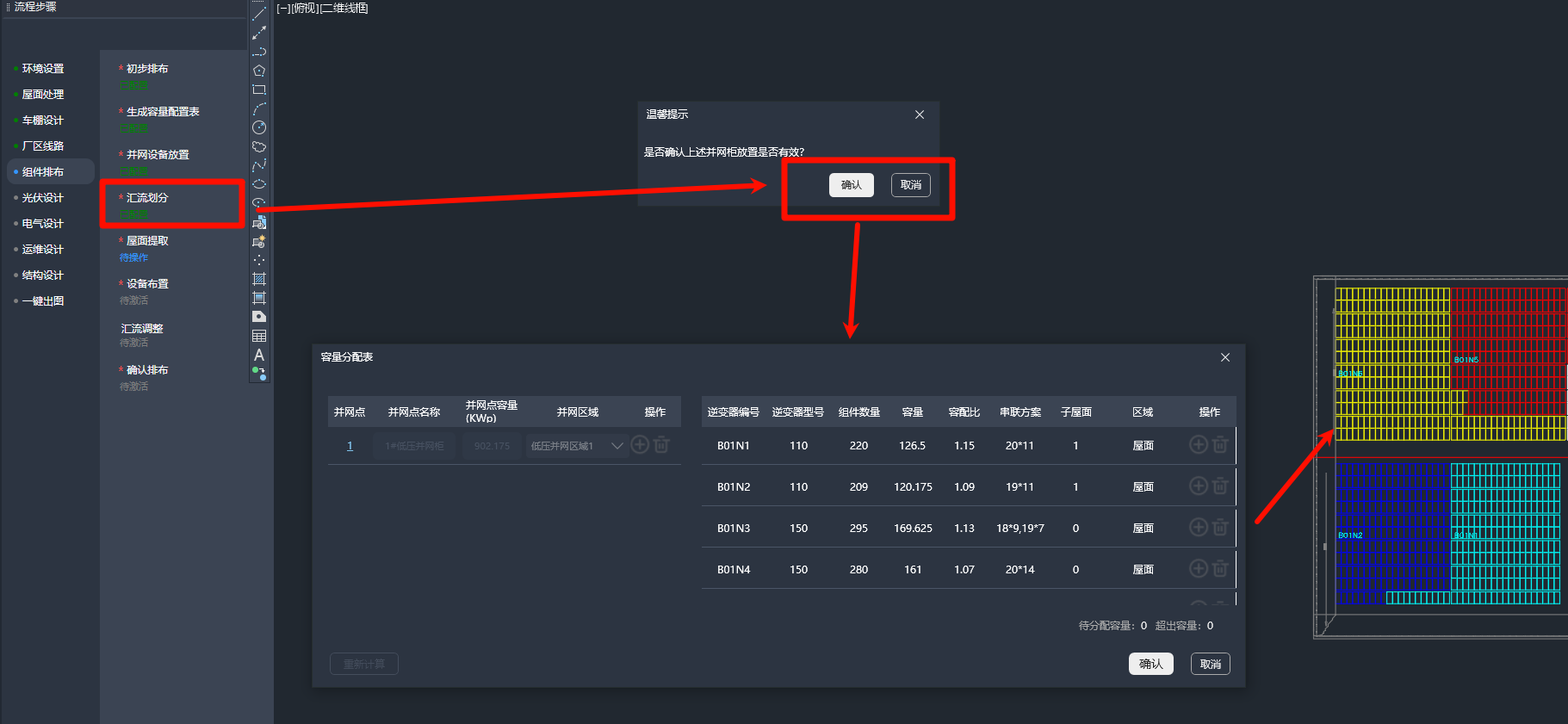Close the 容量分配表 dialog
This screenshot has height=724, width=1568.
(x=1225, y=357)
